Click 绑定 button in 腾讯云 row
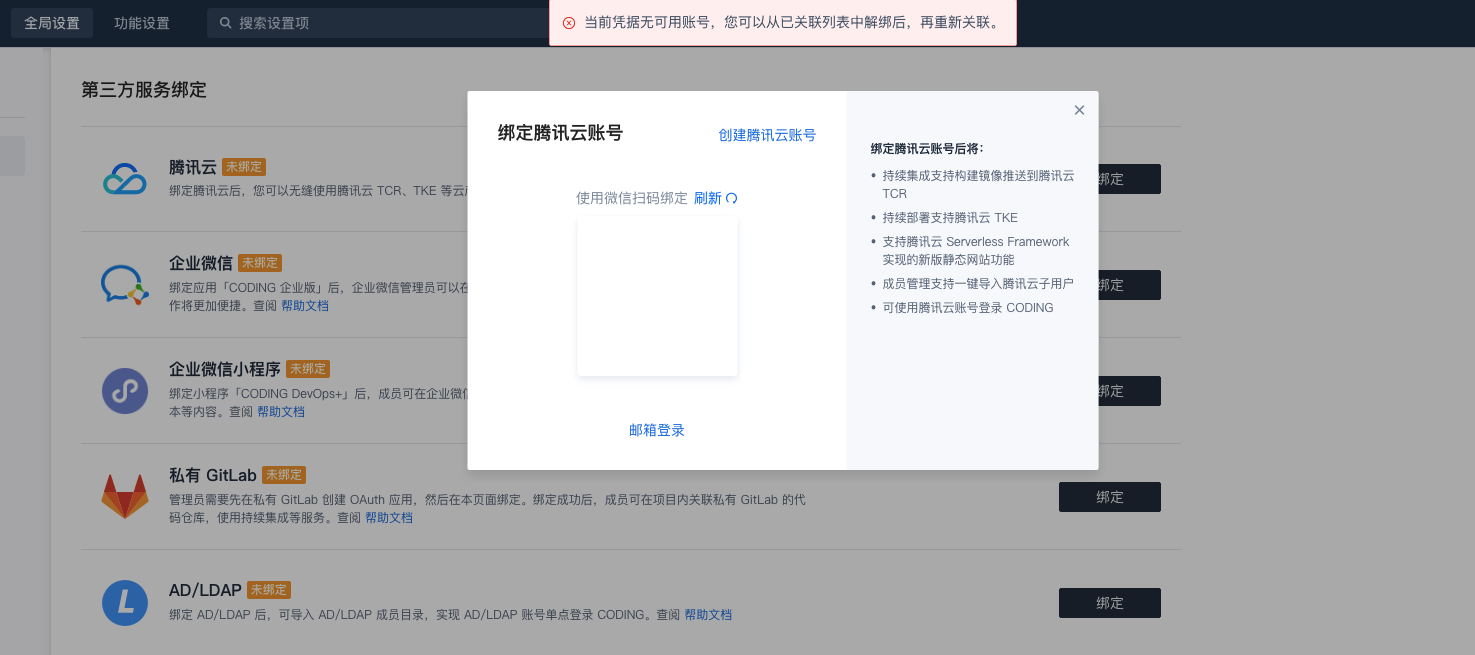Viewport: 1475px width, 655px height. click(1129, 179)
